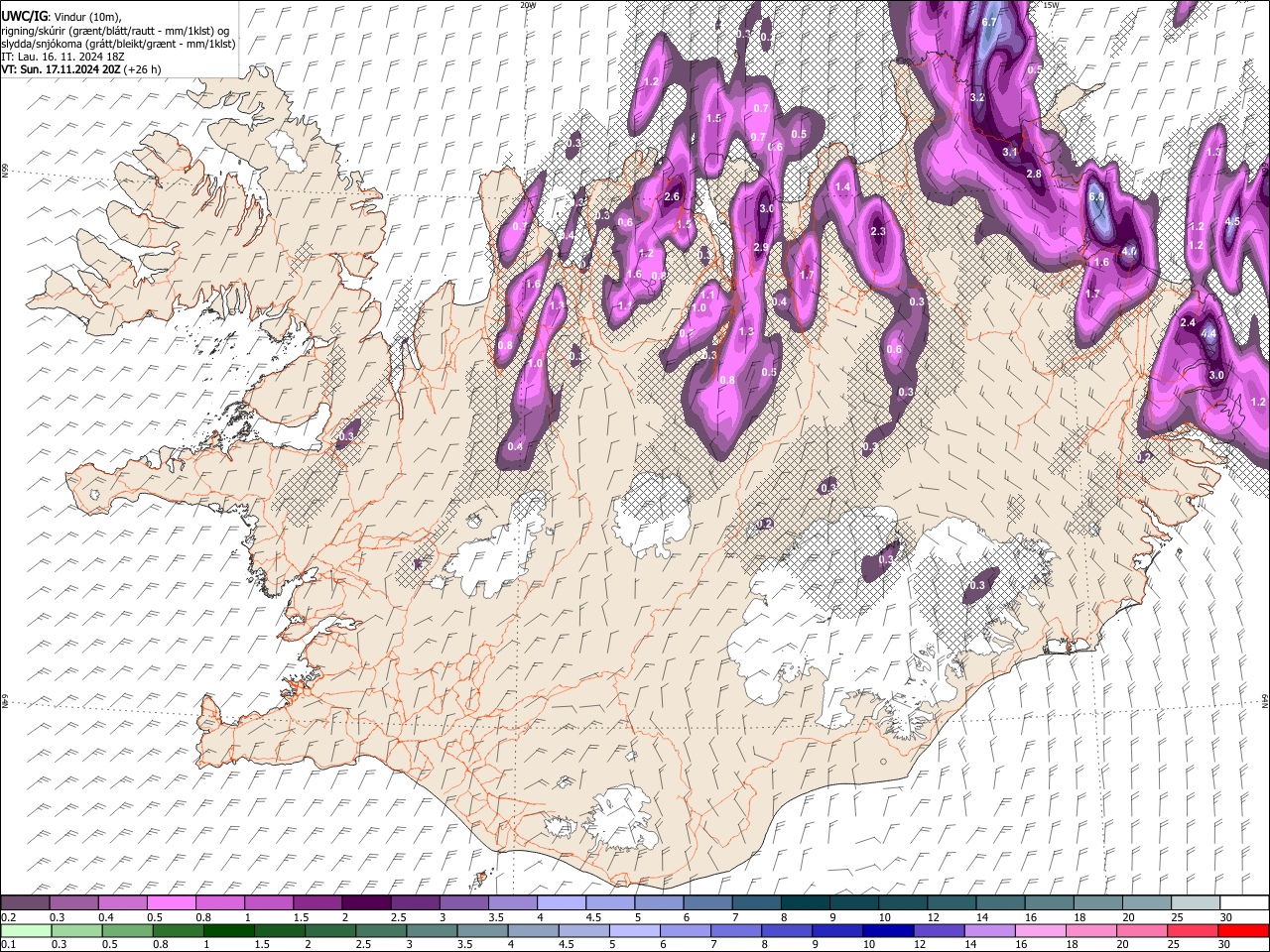Click the pale grey upper swatch between 25 and 30
This screenshot has height=952, width=1270.
click(1196, 903)
